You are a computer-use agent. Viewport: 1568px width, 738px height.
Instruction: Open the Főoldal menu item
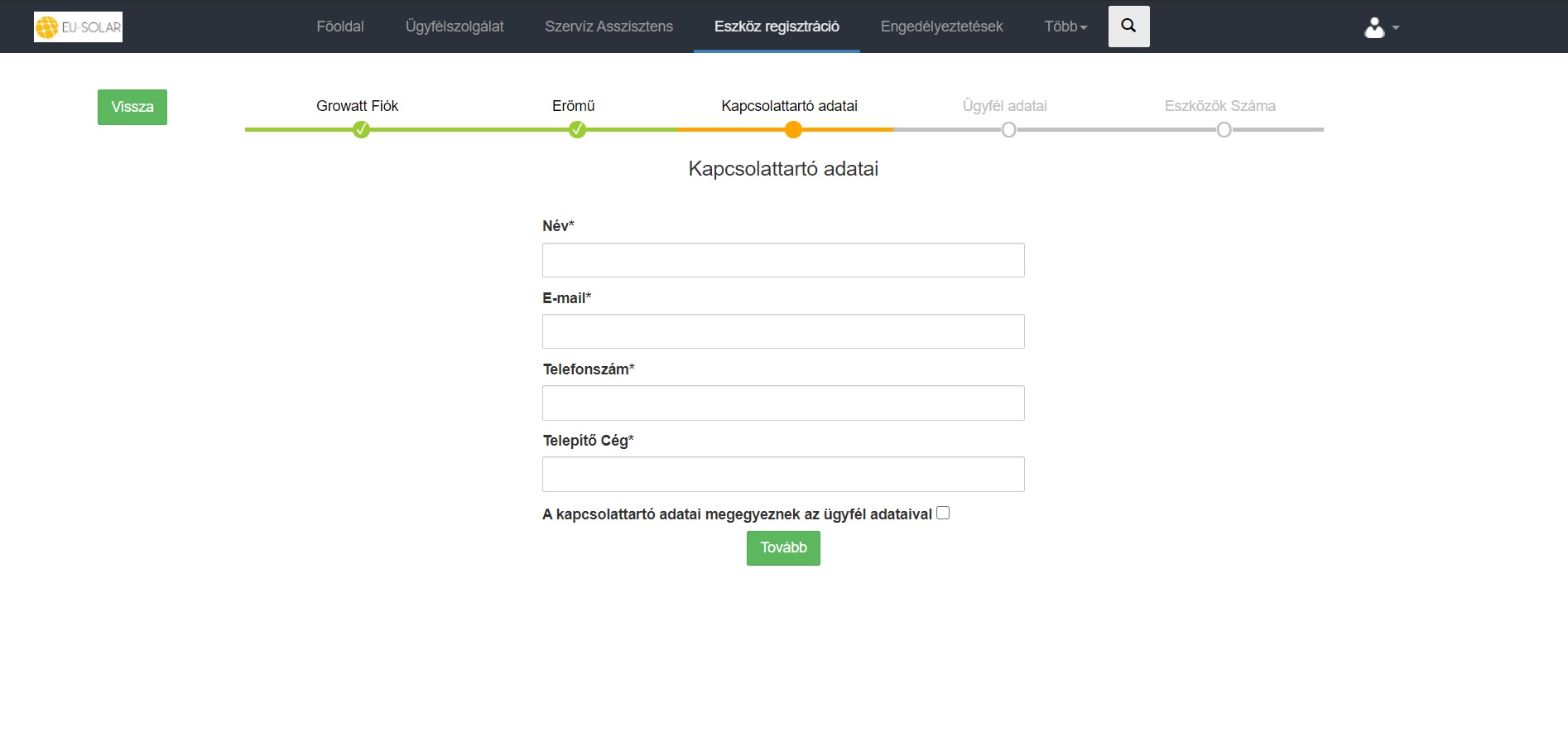(339, 27)
